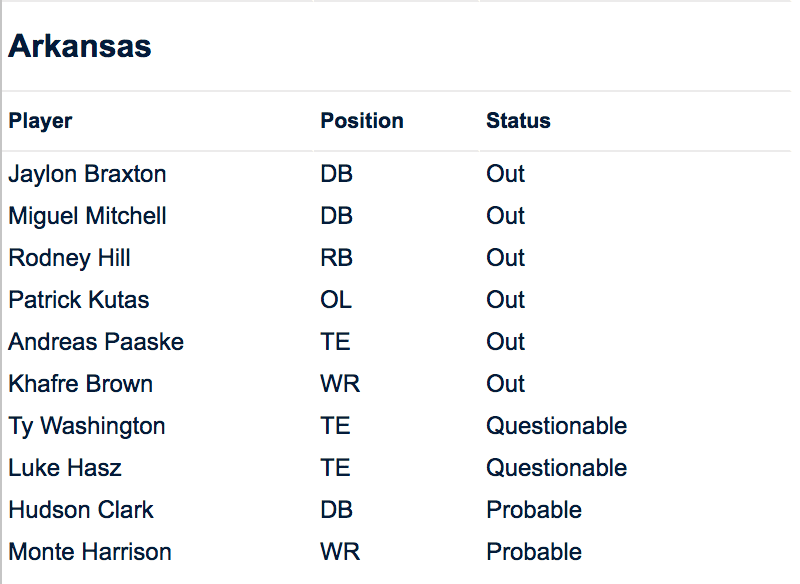
Task: Select Ty Washington in the player list
Action: click(x=87, y=426)
